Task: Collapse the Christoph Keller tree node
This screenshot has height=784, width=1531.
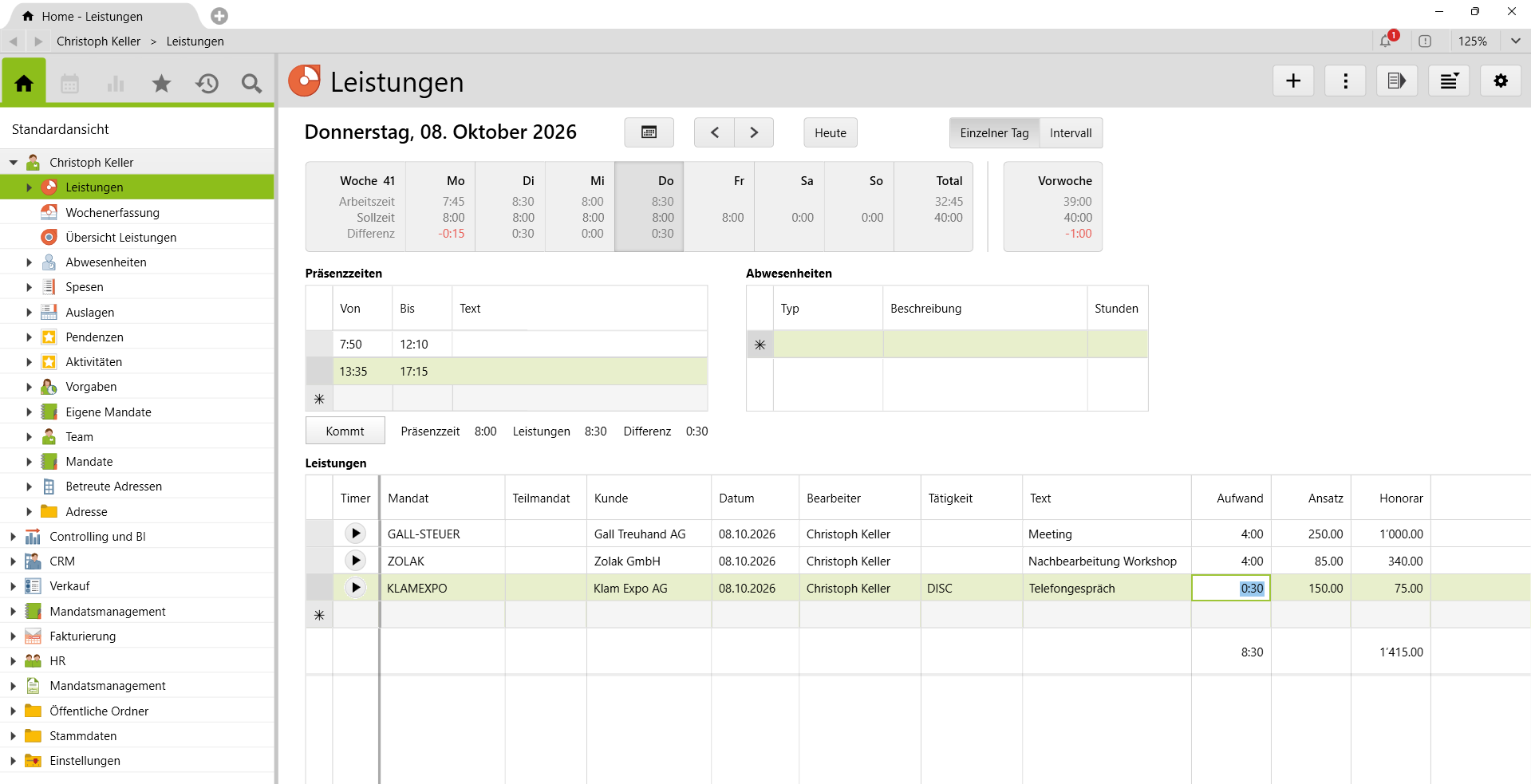Action: 14,162
